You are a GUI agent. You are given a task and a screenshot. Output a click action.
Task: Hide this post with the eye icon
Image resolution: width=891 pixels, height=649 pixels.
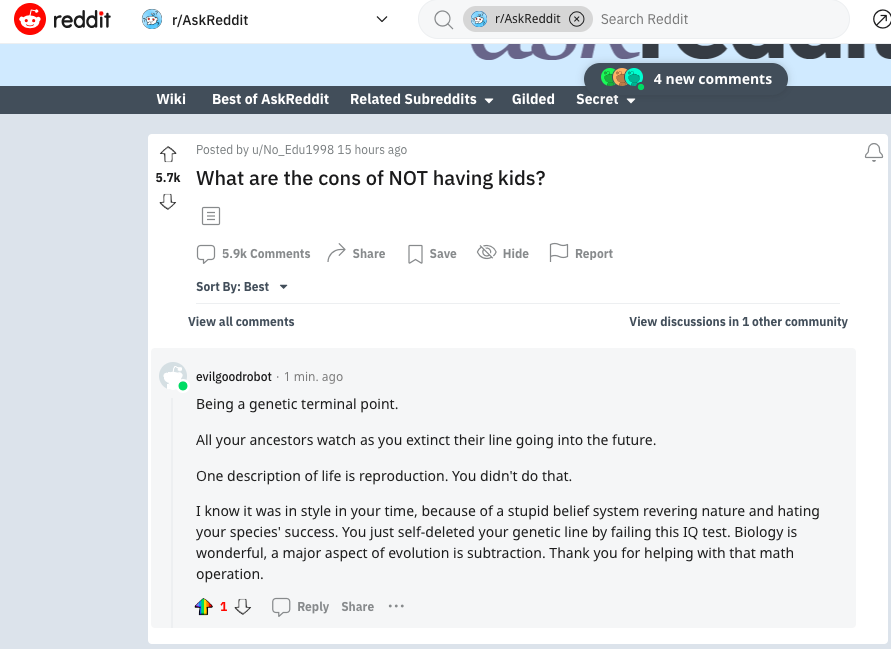[503, 253]
